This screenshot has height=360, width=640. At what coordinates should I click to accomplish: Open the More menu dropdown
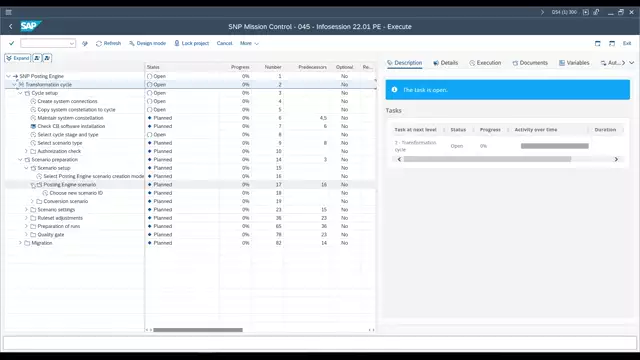point(249,43)
